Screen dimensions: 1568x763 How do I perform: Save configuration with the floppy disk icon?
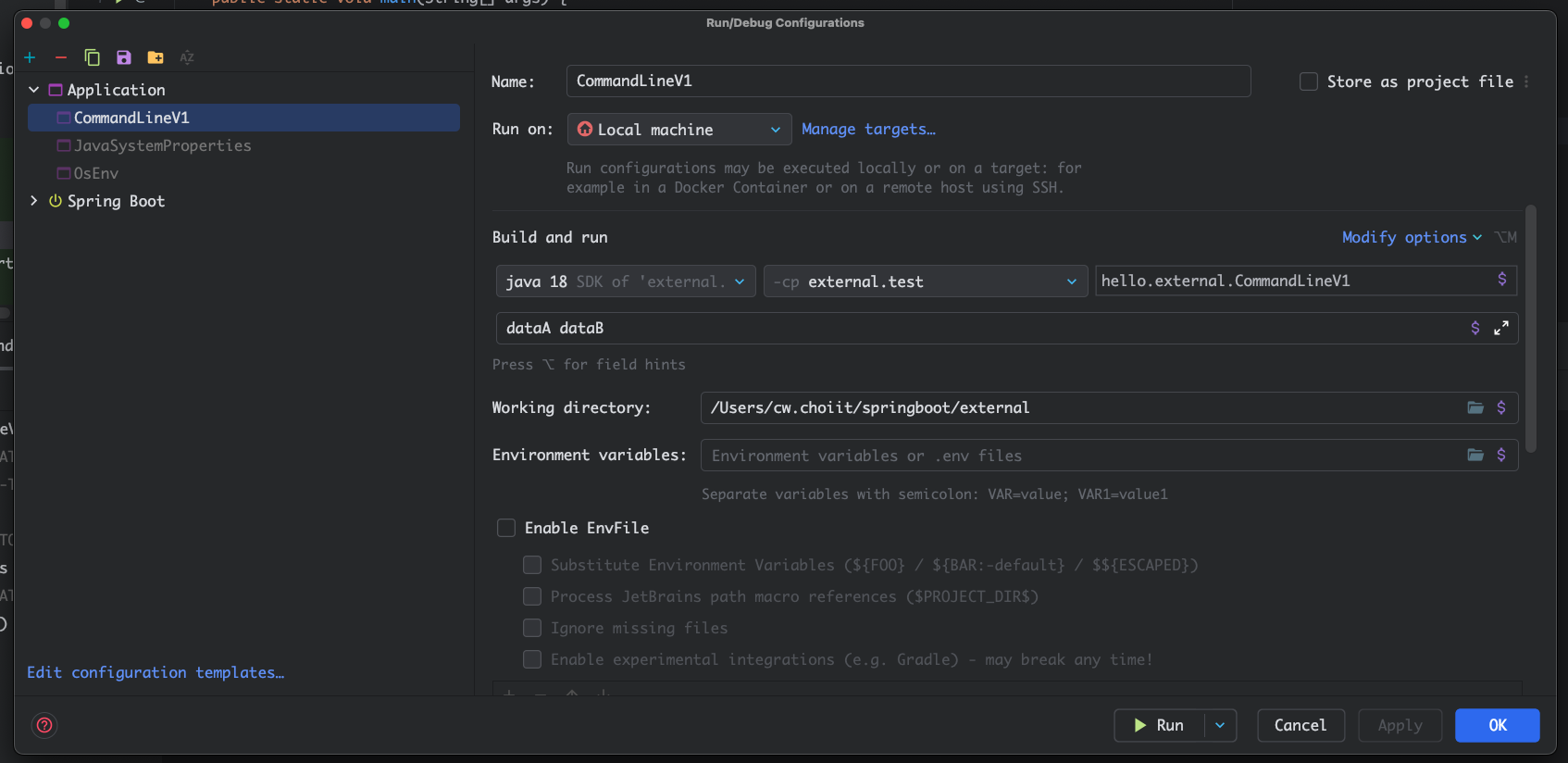(123, 57)
